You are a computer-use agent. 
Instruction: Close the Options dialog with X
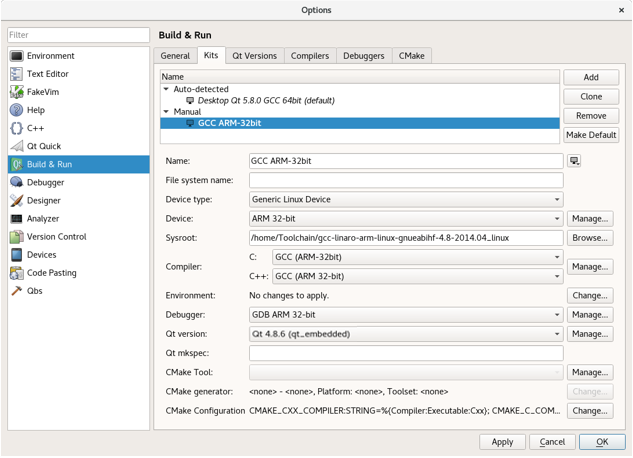[621, 10]
